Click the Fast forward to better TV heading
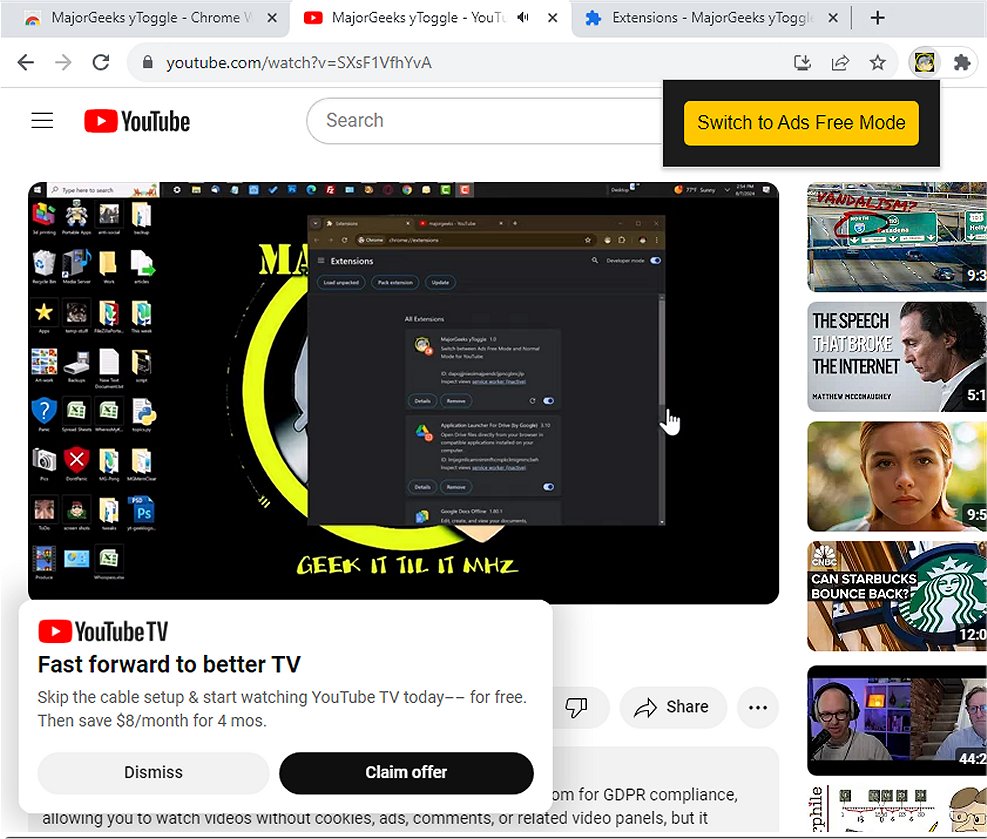987x839 pixels. (x=169, y=664)
